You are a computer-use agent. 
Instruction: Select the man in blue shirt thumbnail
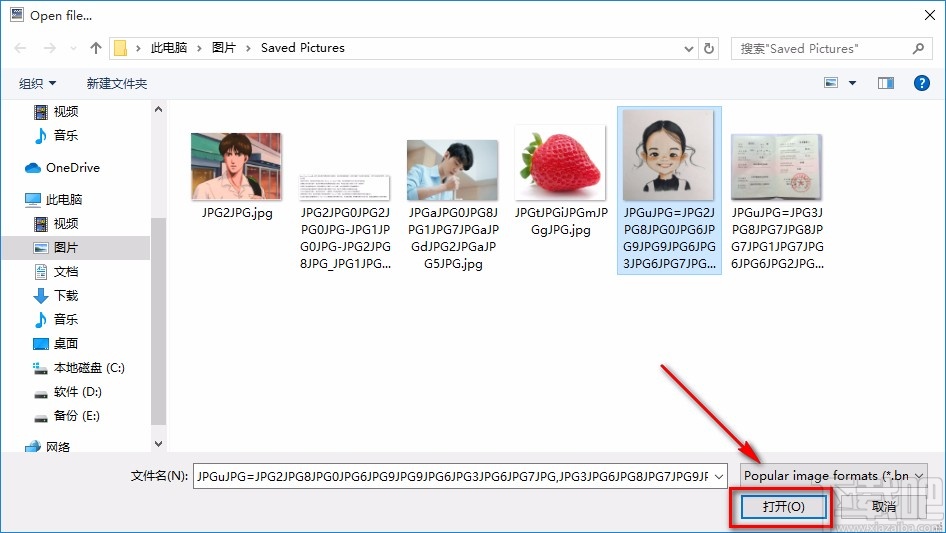(x=452, y=170)
